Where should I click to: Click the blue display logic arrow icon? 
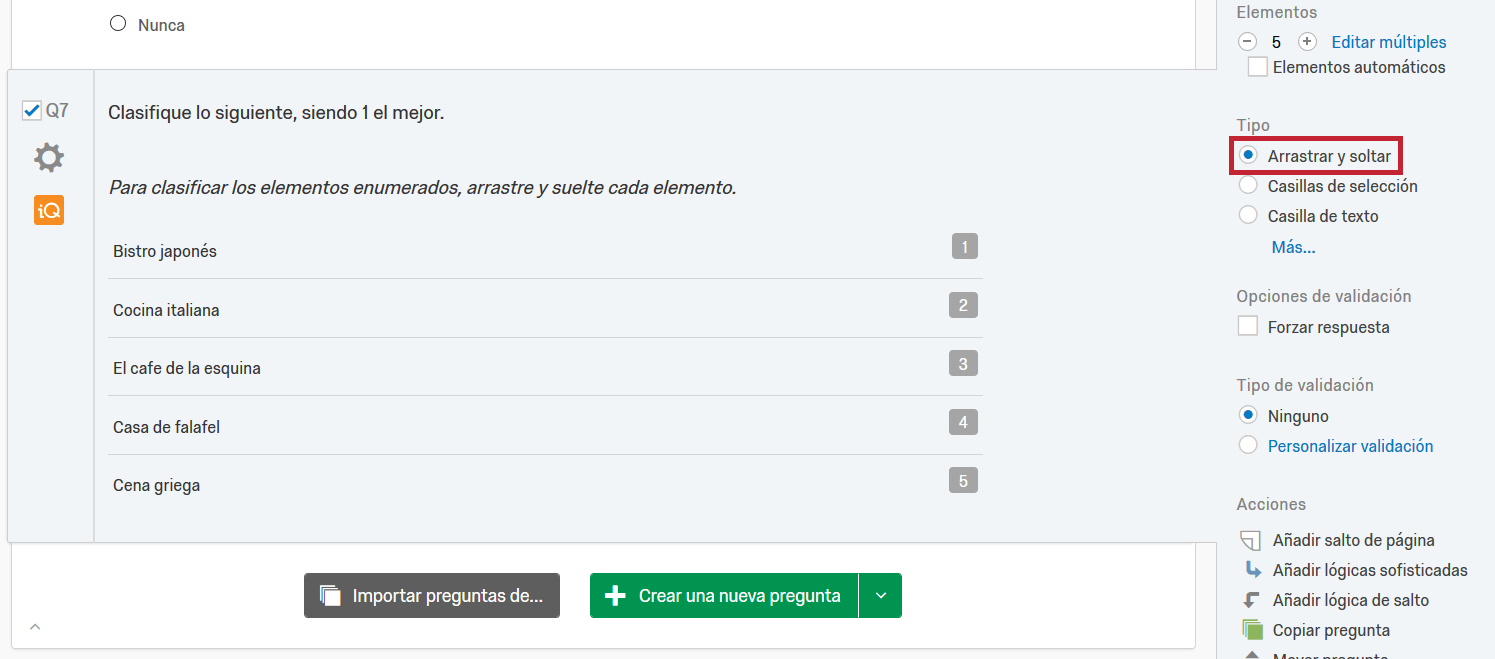coord(1250,571)
